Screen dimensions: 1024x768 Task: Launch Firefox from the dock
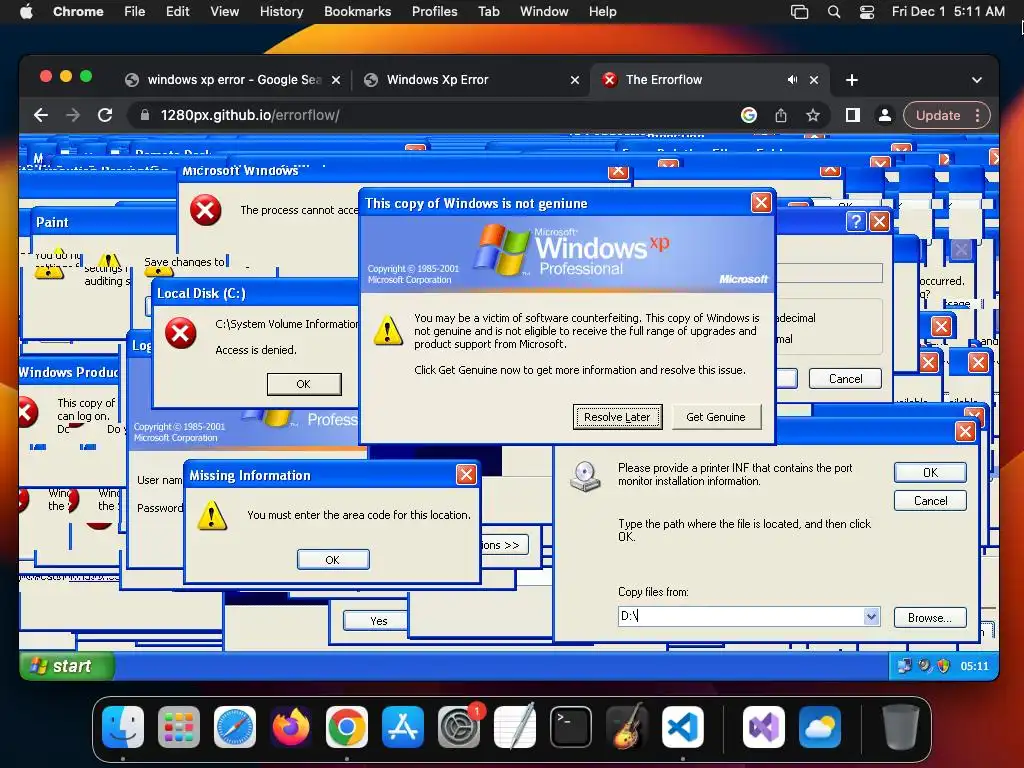(x=291, y=727)
